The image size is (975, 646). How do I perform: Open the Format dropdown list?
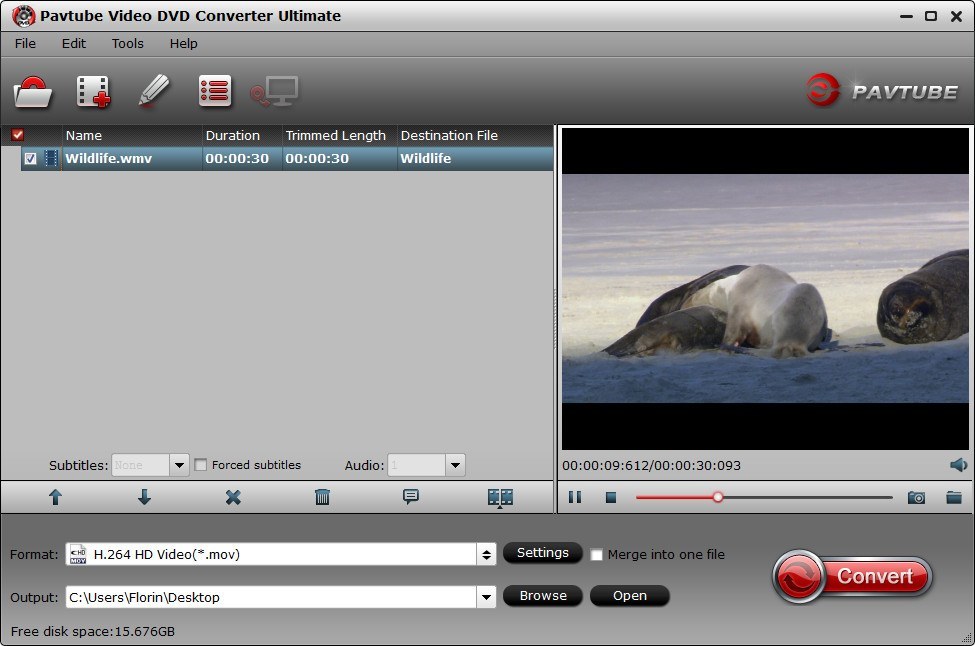[x=486, y=553]
